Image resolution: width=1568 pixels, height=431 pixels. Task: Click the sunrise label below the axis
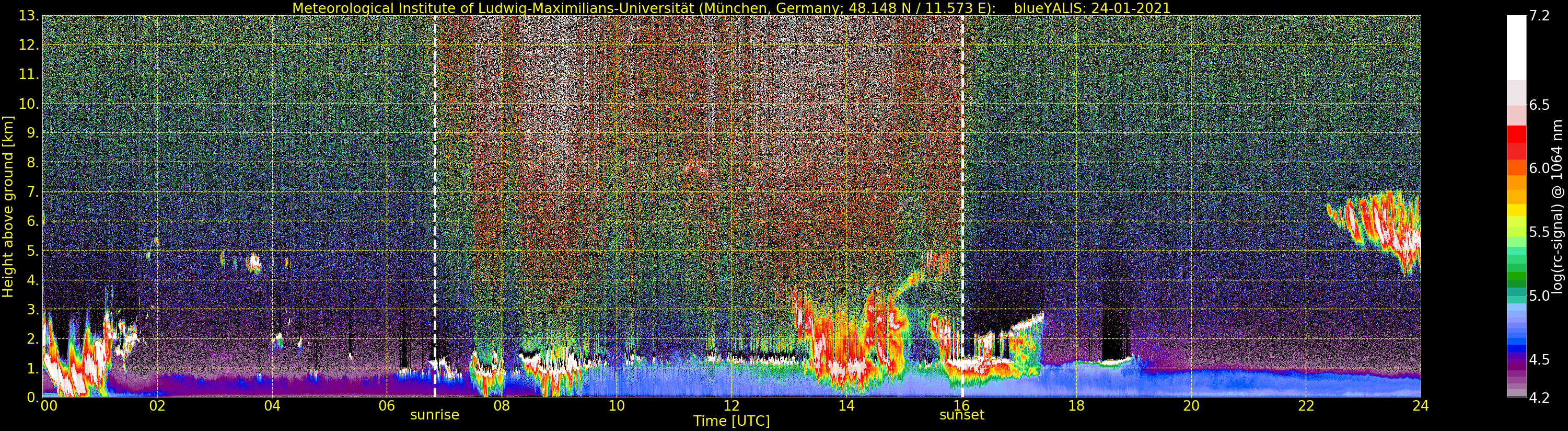click(x=435, y=415)
